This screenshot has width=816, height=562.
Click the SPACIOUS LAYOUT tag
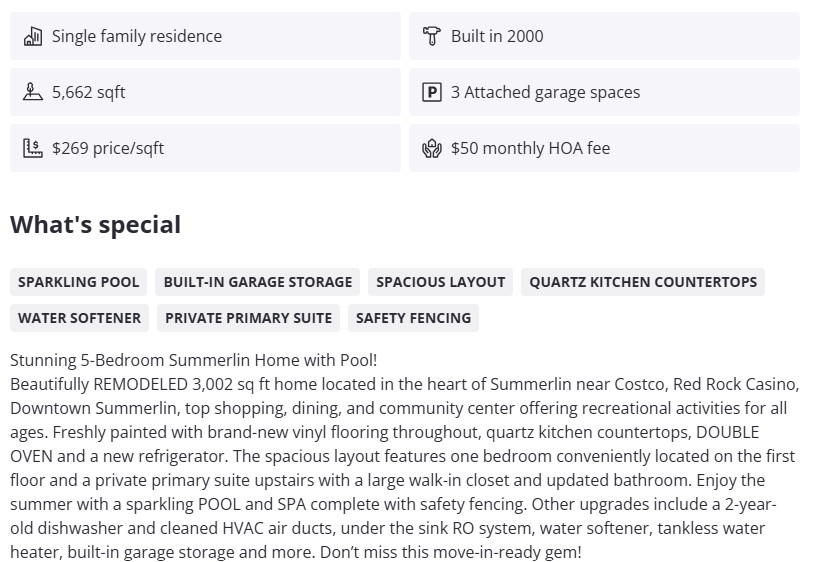coord(441,282)
